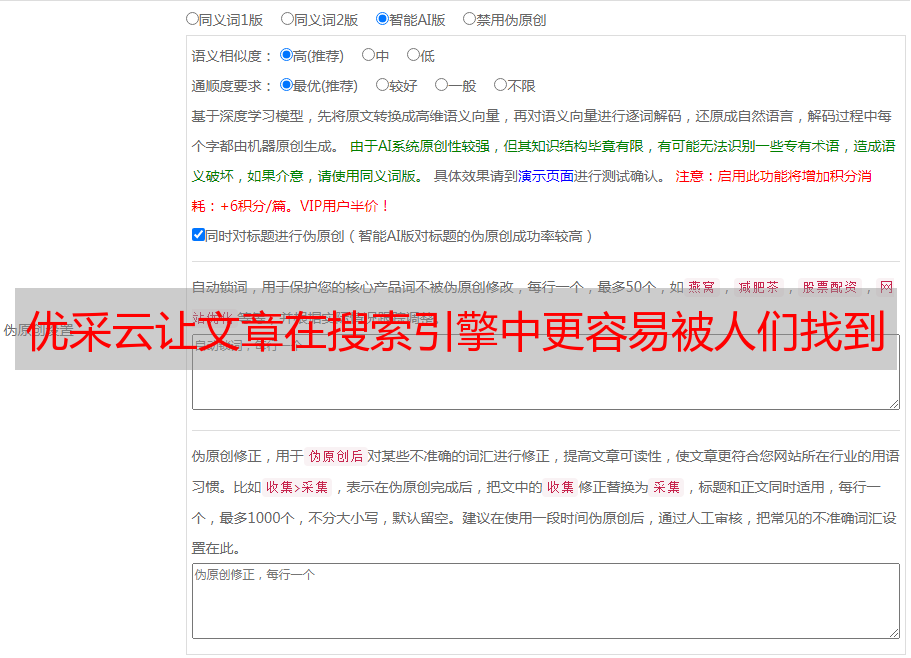Click the 自动锁词 textarea resize handle
911x658 pixels.
(894, 404)
